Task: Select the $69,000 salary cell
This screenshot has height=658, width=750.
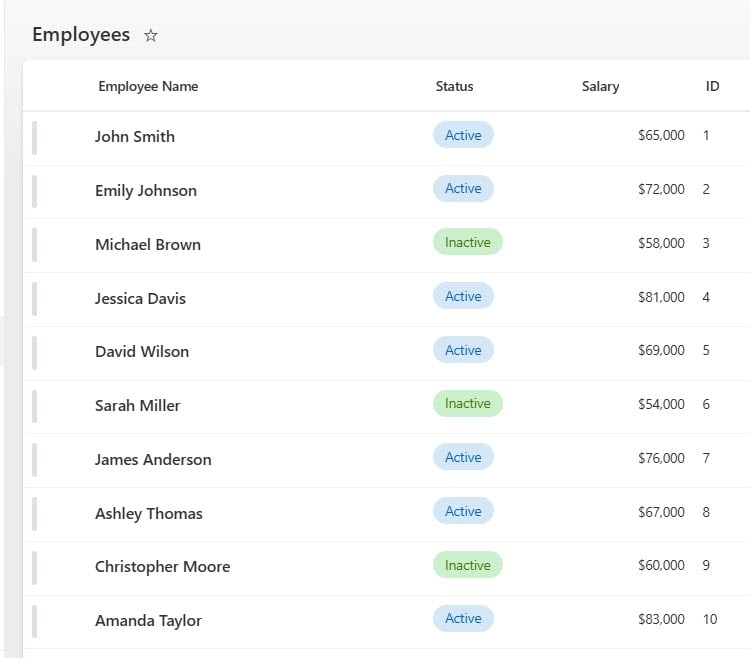Action: pyautogui.click(x=661, y=351)
